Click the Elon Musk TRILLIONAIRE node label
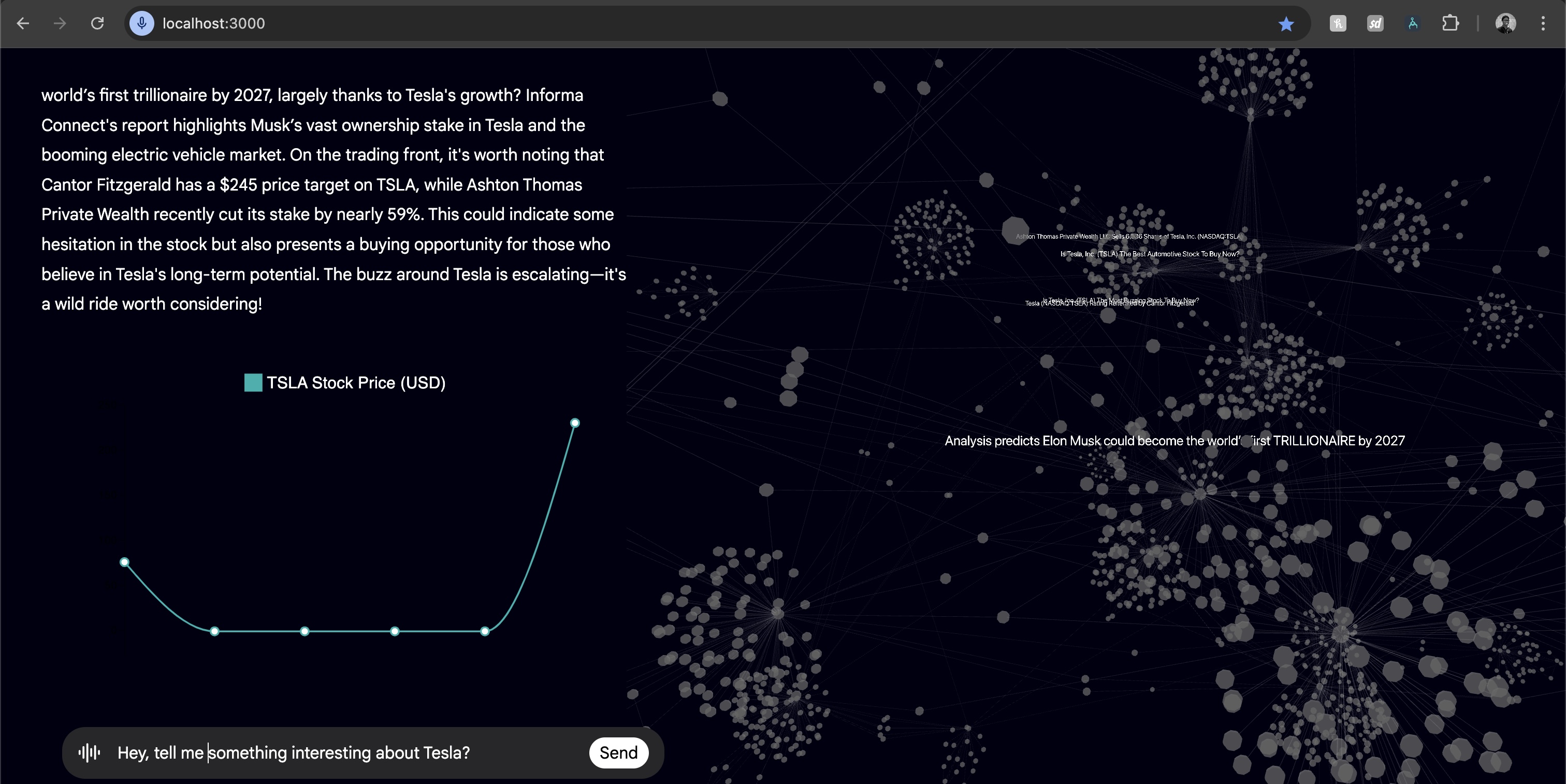The height and width of the screenshot is (784, 1566). [x=1173, y=441]
